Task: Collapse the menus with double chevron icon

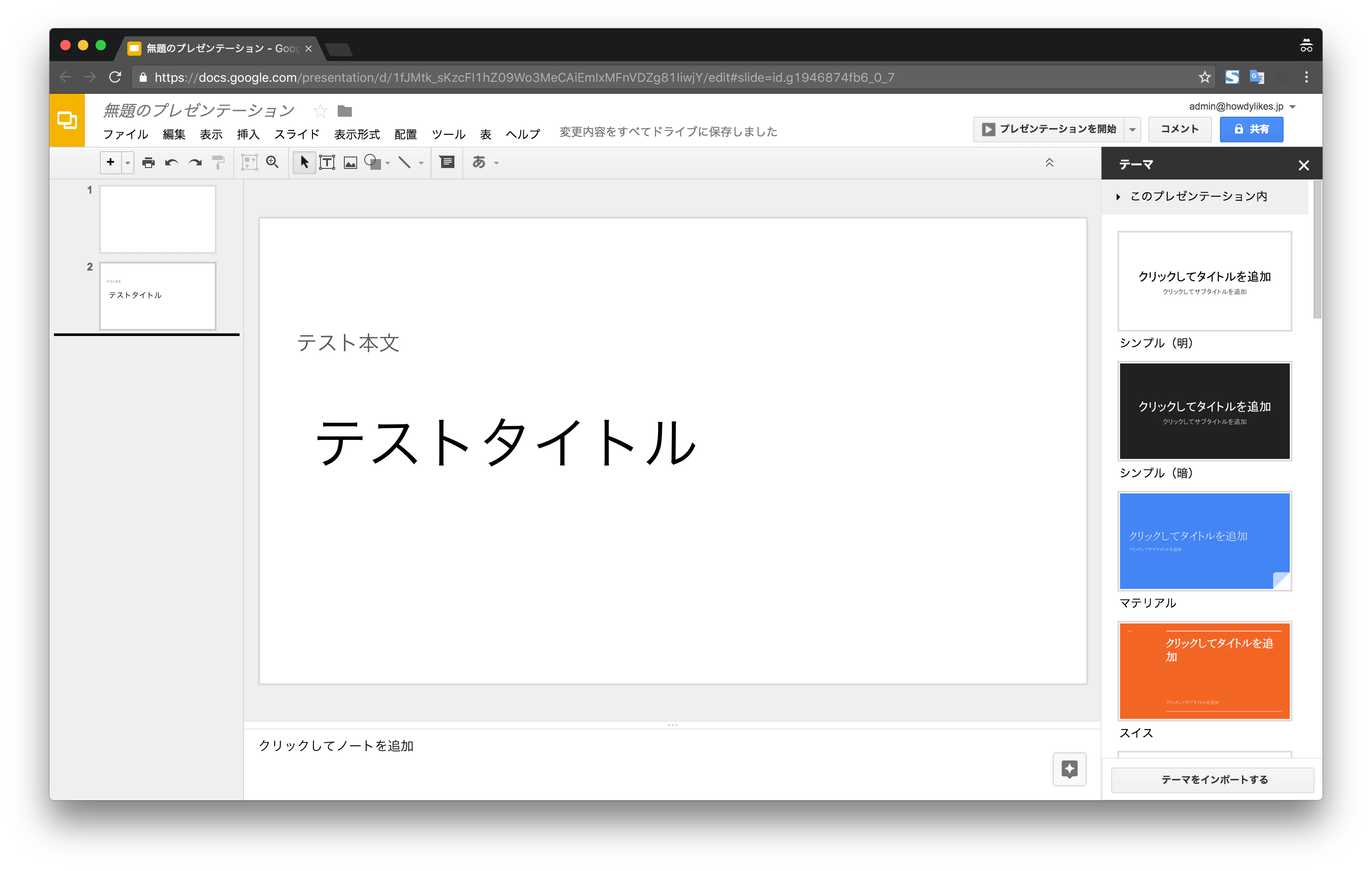Action: (1049, 163)
